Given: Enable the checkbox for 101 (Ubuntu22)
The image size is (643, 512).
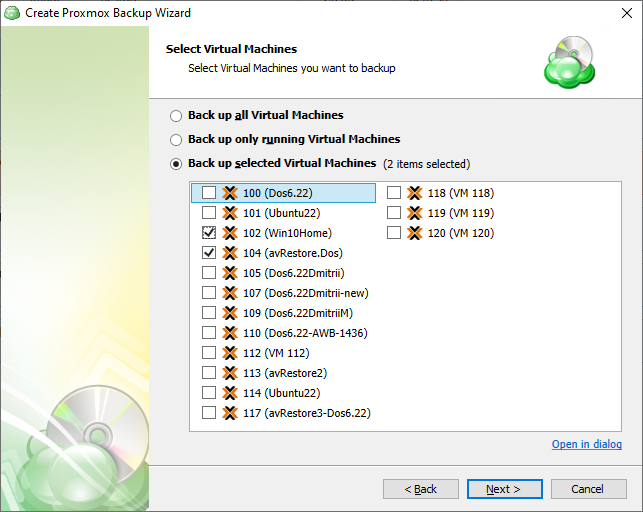Looking at the screenshot, I should click(x=209, y=213).
